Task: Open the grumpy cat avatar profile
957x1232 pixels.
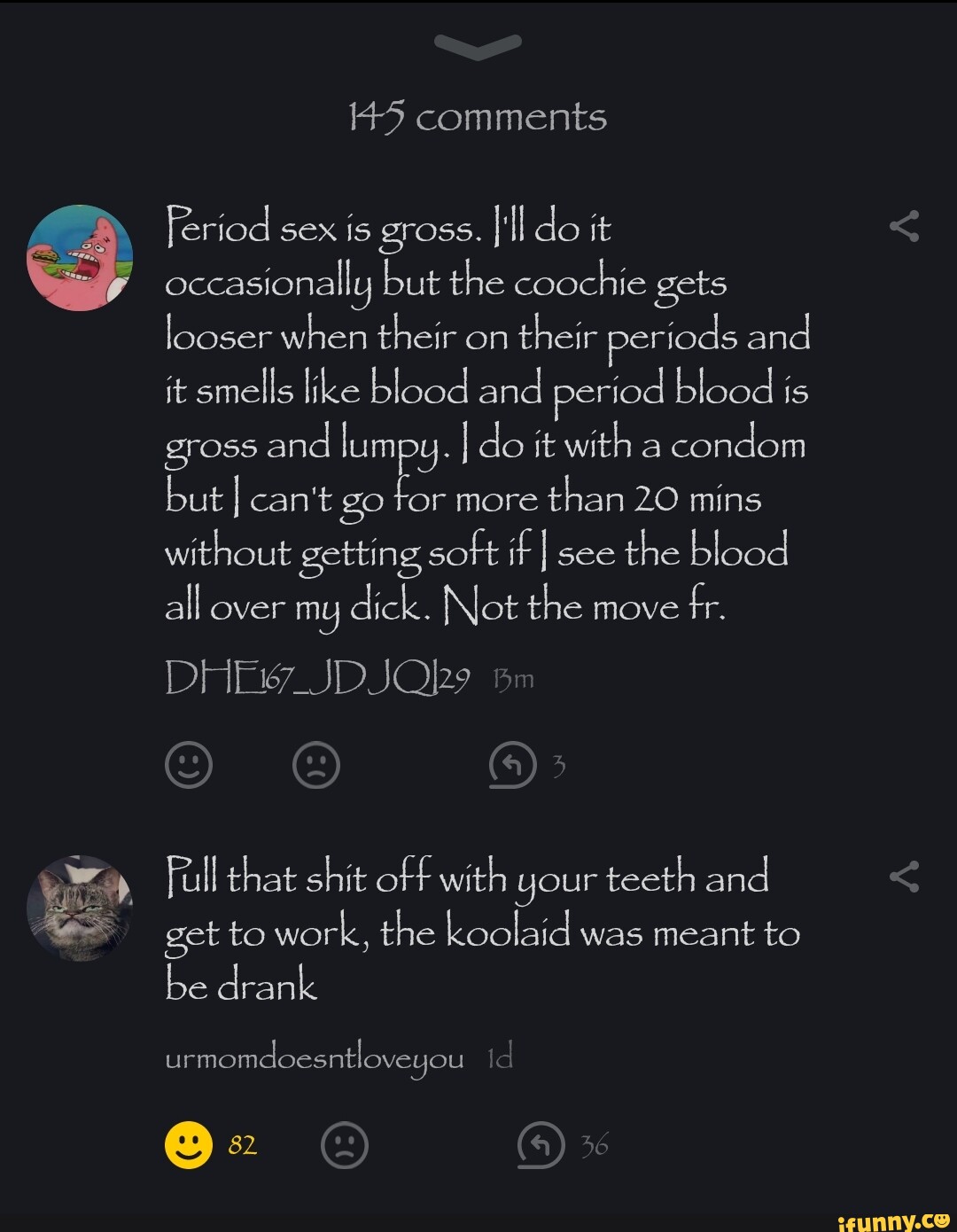Action: [x=81, y=908]
